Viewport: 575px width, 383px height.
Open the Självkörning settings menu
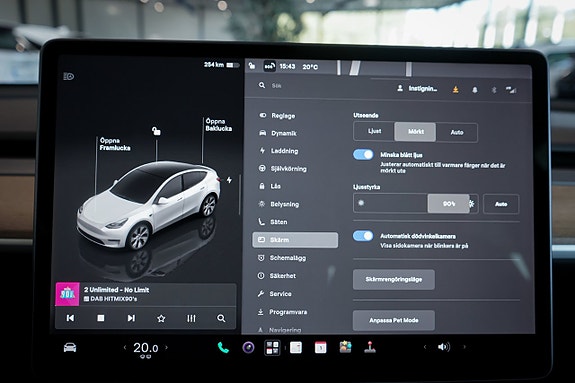[282, 169]
